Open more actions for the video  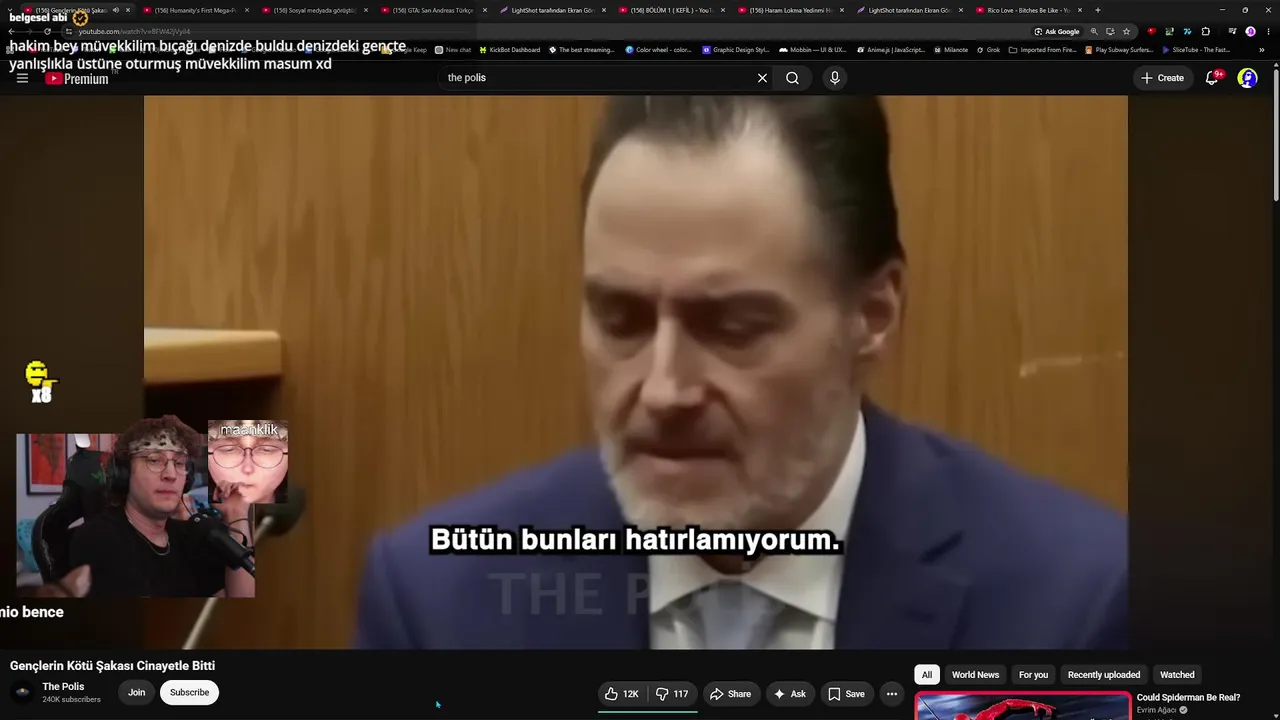[x=892, y=694]
